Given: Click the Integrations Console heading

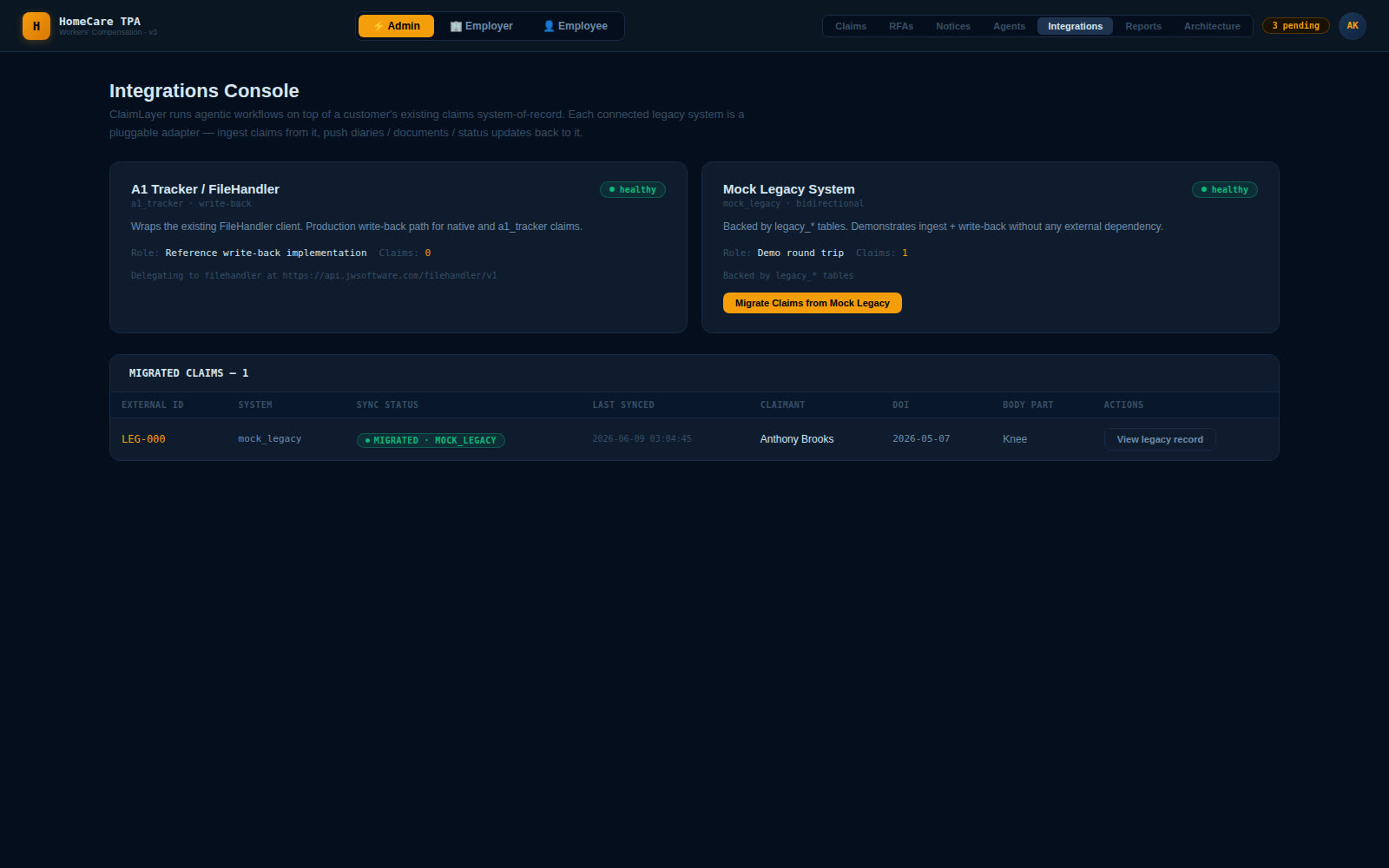Looking at the screenshot, I should pos(204,91).
